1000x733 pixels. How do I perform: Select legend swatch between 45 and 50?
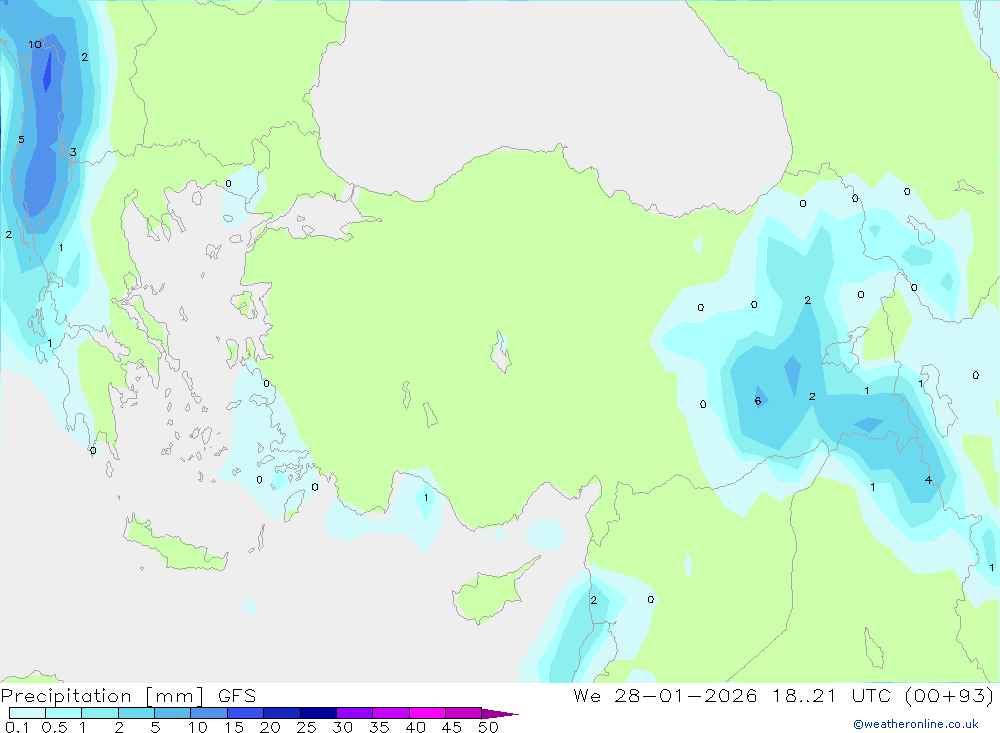(x=463, y=713)
